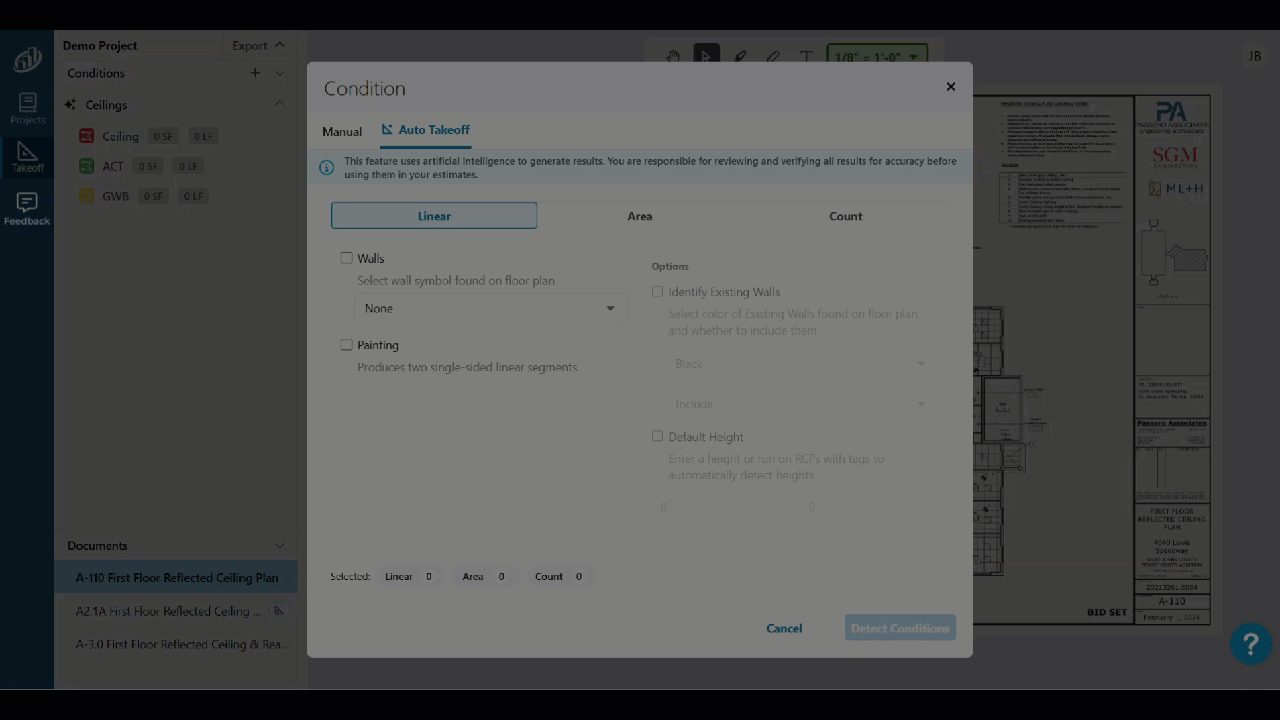Collapse the Ceilings group
Viewport: 1280px width, 720px height.
[280, 104]
